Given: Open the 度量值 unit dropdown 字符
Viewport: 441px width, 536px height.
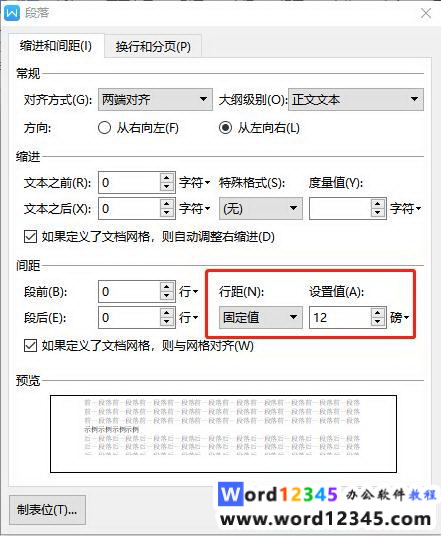Looking at the screenshot, I should coord(405,209).
